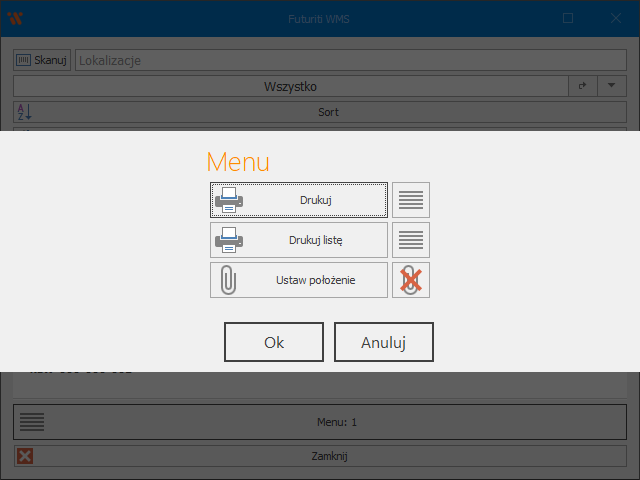The width and height of the screenshot is (640, 480).
Task: Click the crossed-out paperclip icon
Action: (x=410, y=280)
